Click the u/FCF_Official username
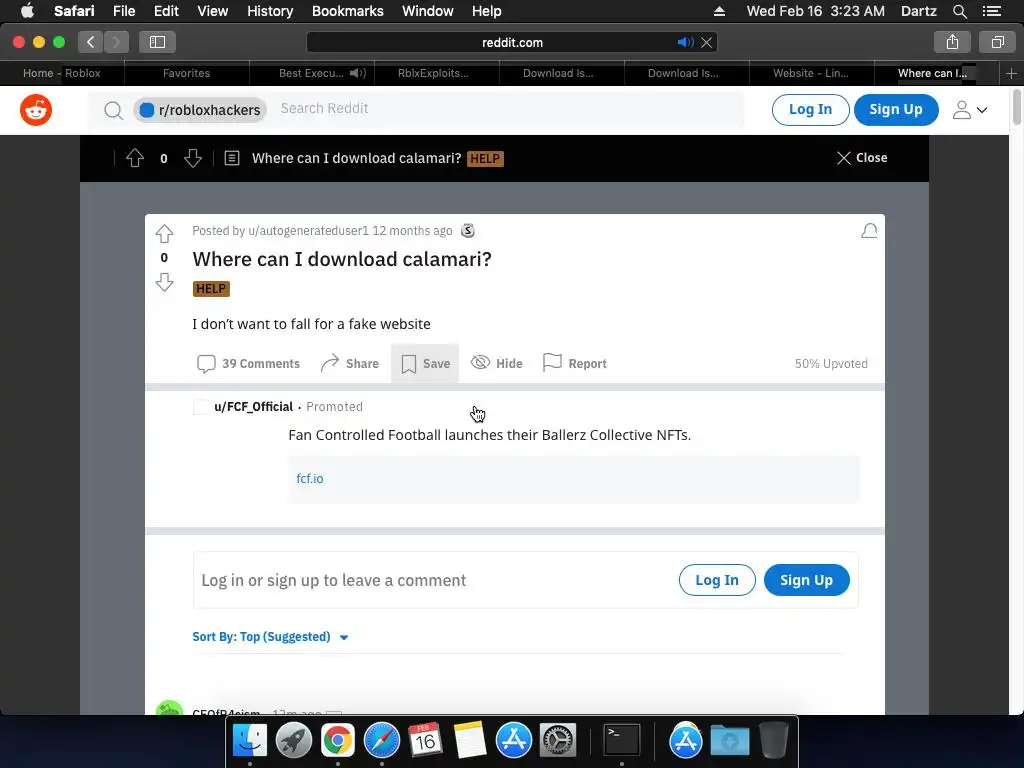This screenshot has width=1024, height=768. (253, 406)
